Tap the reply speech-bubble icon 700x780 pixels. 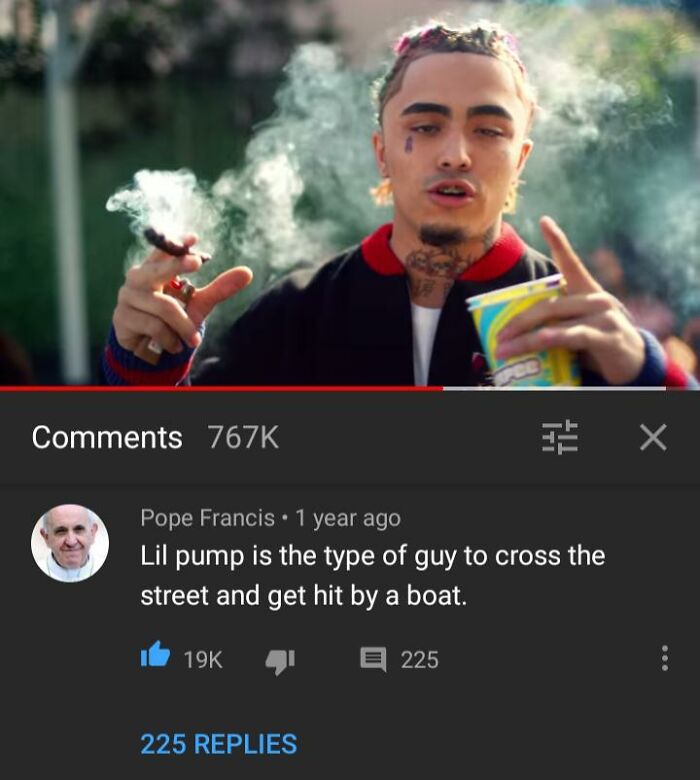click(373, 660)
